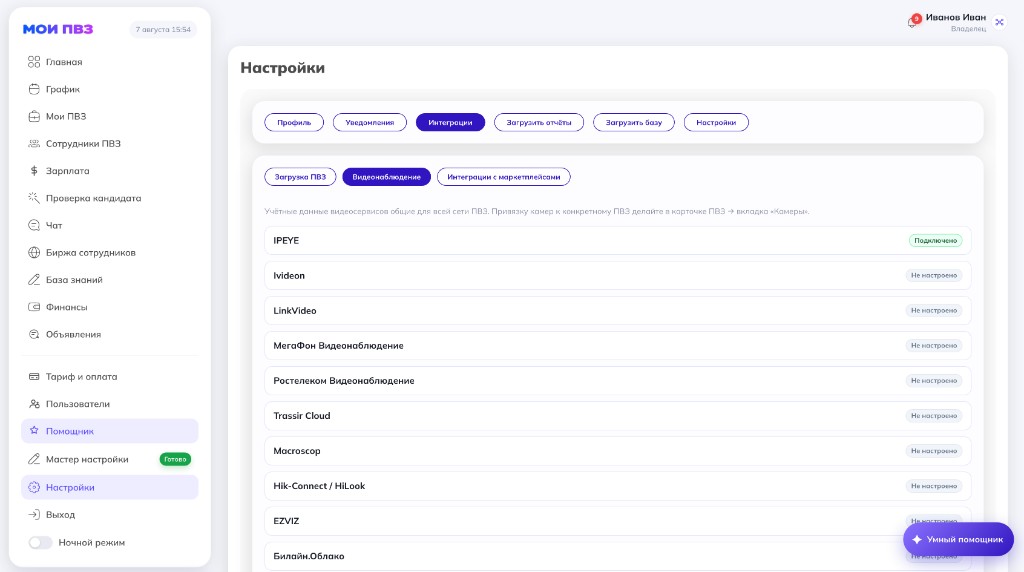The height and width of the screenshot is (572, 1024).
Task: Expand the Hik-Connect / HiLook row
Action: 617,486
